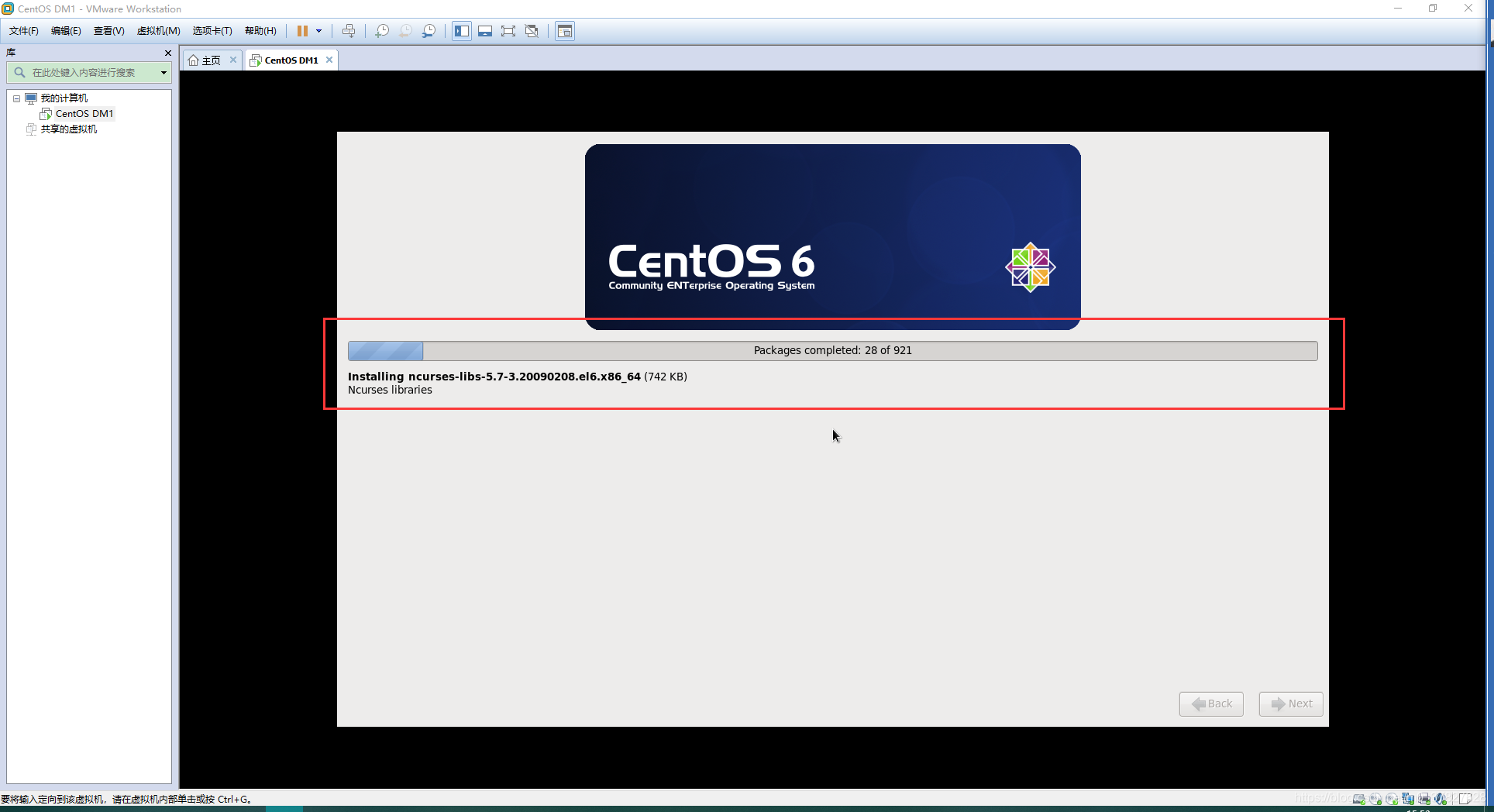Viewport: 1494px width, 812px height.
Task: Click the 'Packages completed: 28 of 921' label
Action: pyautogui.click(x=832, y=350)
